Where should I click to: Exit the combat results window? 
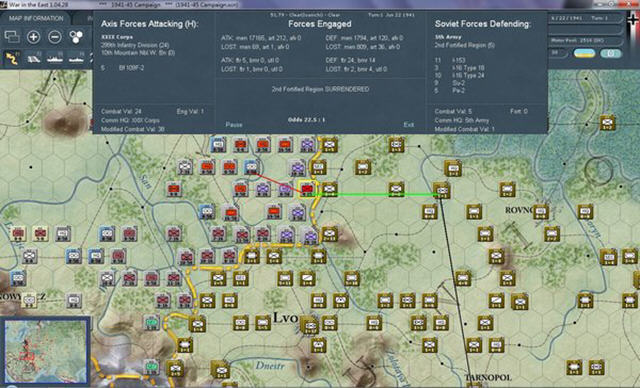coord(409,124)
